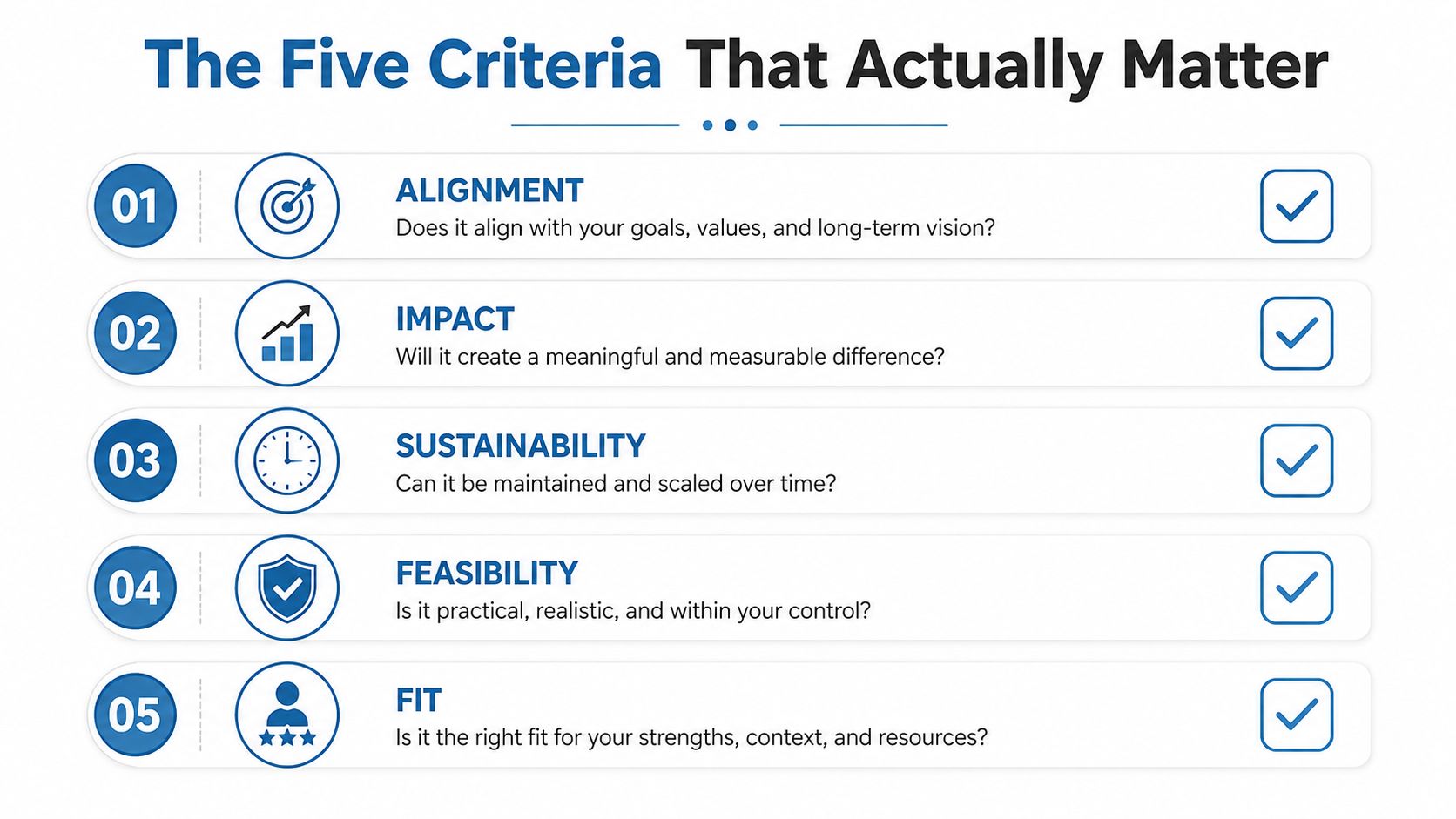1456x819 pixels.
Task: Click the 01 number badge
Action: click(x=135, y=206)
